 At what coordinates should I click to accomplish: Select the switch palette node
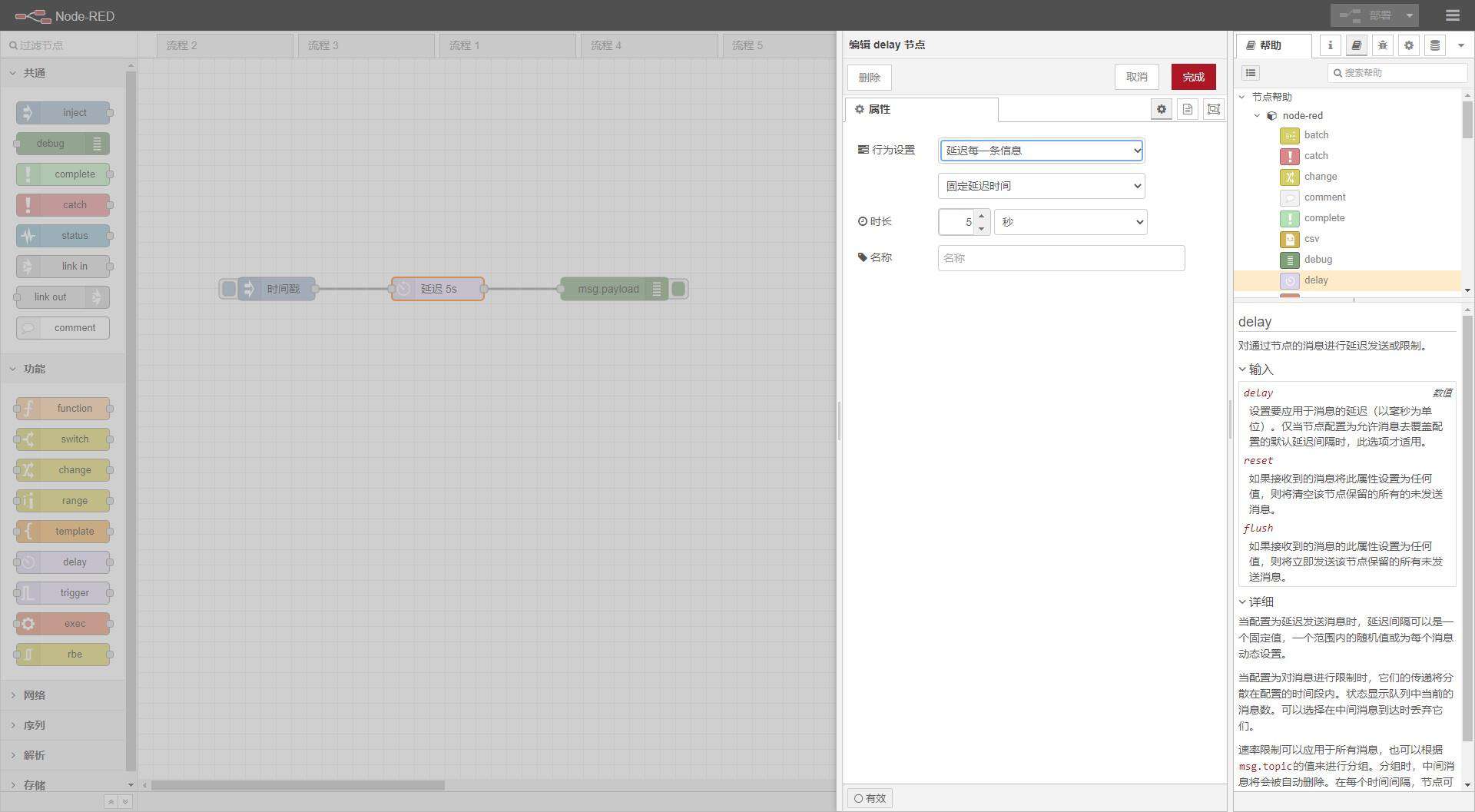pyautogui.click(x=63, y=439)
